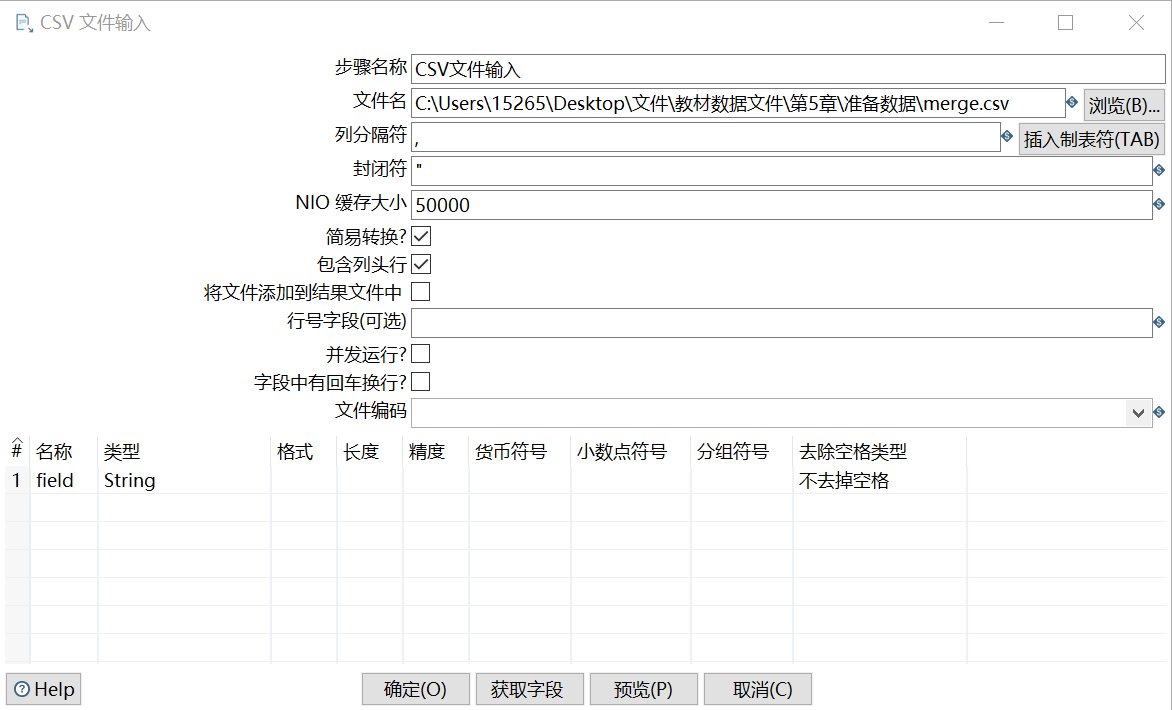Click the row number 1 cell

(17, 480)
